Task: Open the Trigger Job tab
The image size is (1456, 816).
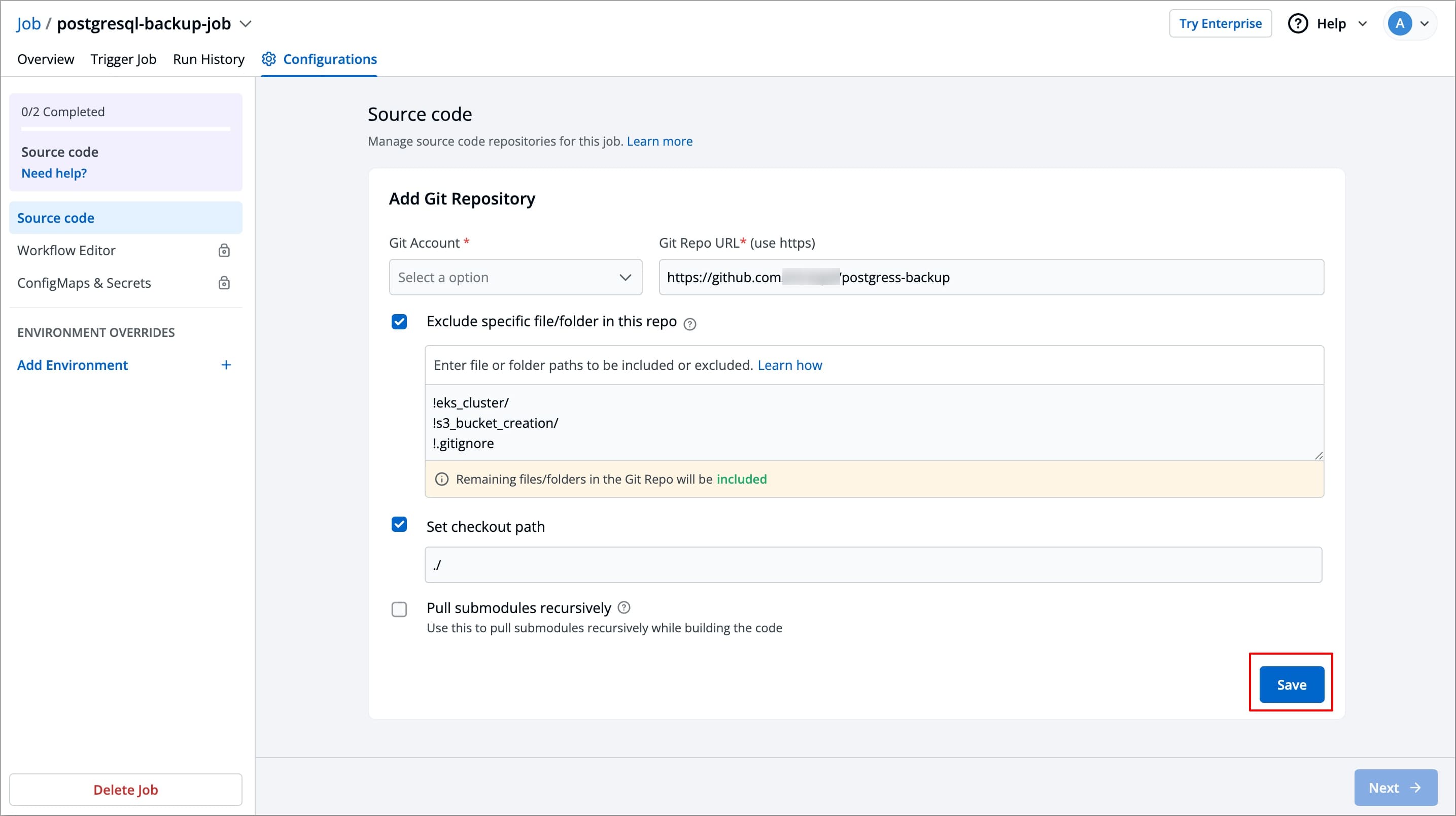Action: click(x=123, y=59)
